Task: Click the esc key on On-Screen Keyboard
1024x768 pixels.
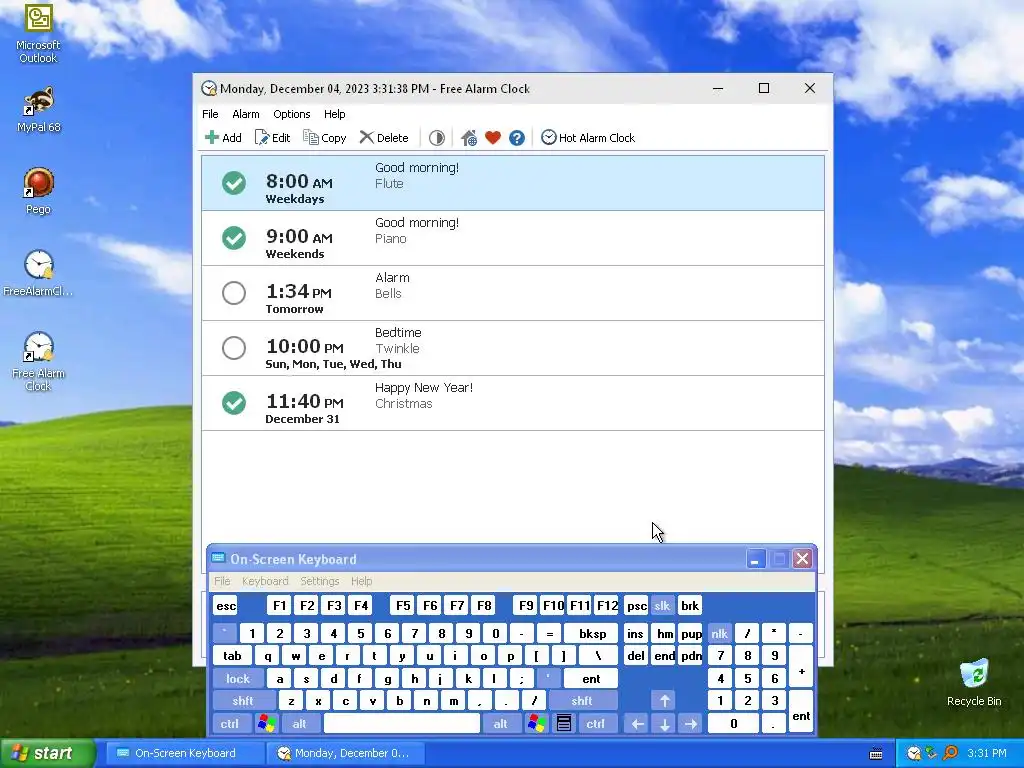Action: click(226, 606)
